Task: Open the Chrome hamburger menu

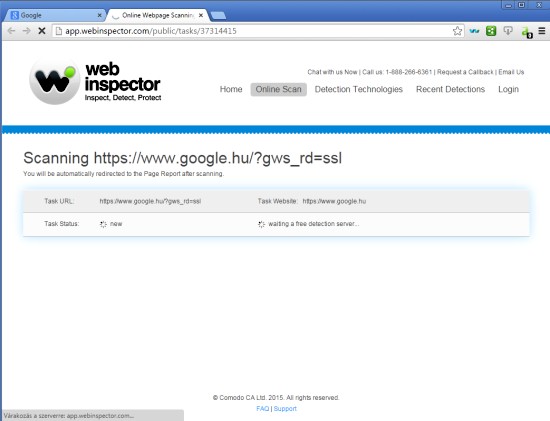Action: point(542,31)
